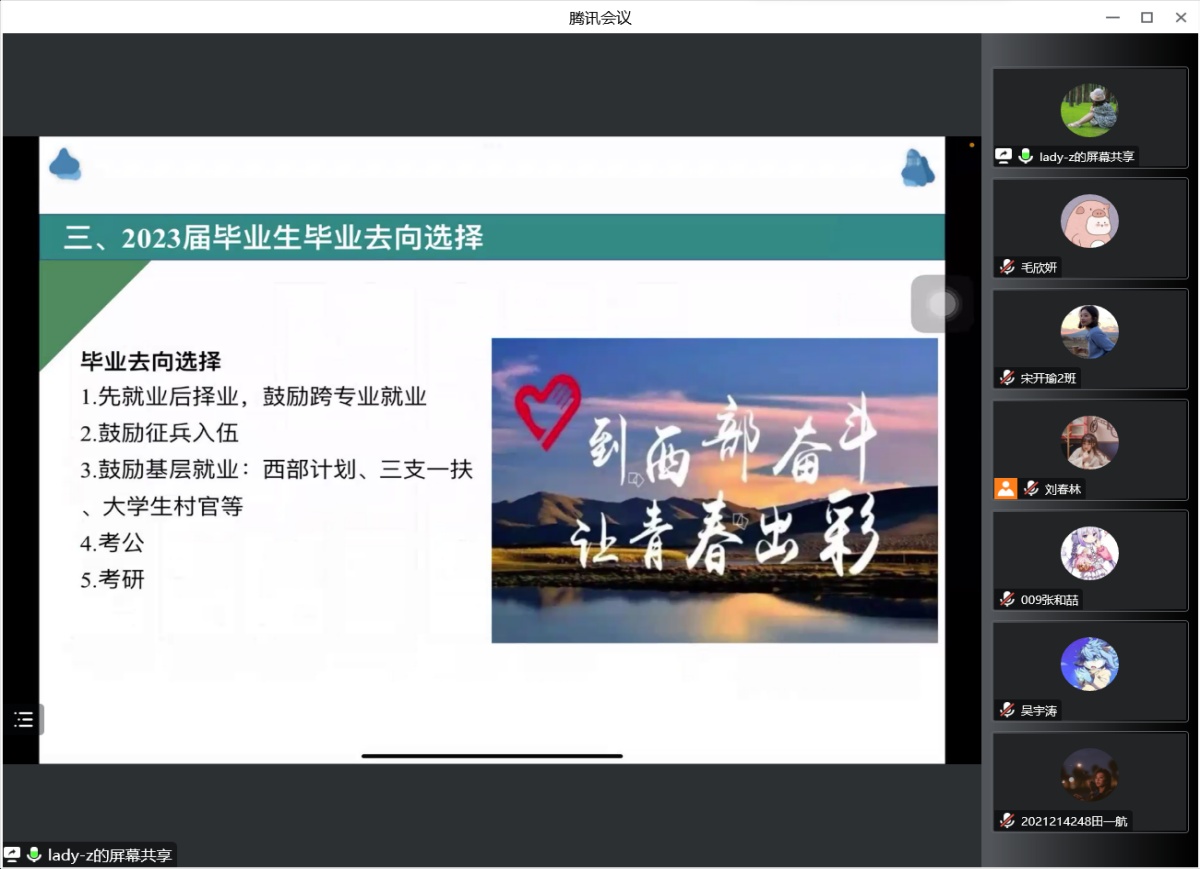1200x869 pixels.
Task: Click the orange host badge beside 刘春林
Action: [1005, 489]
